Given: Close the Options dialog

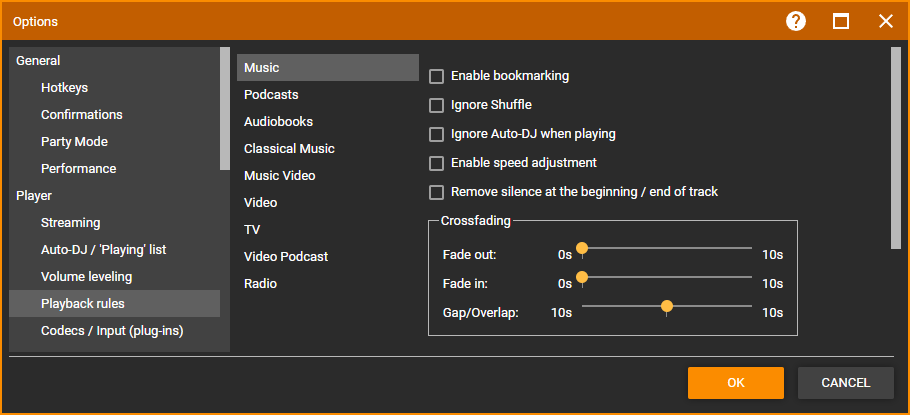Looking at the screenshot, I should click(x=885, y=21).
